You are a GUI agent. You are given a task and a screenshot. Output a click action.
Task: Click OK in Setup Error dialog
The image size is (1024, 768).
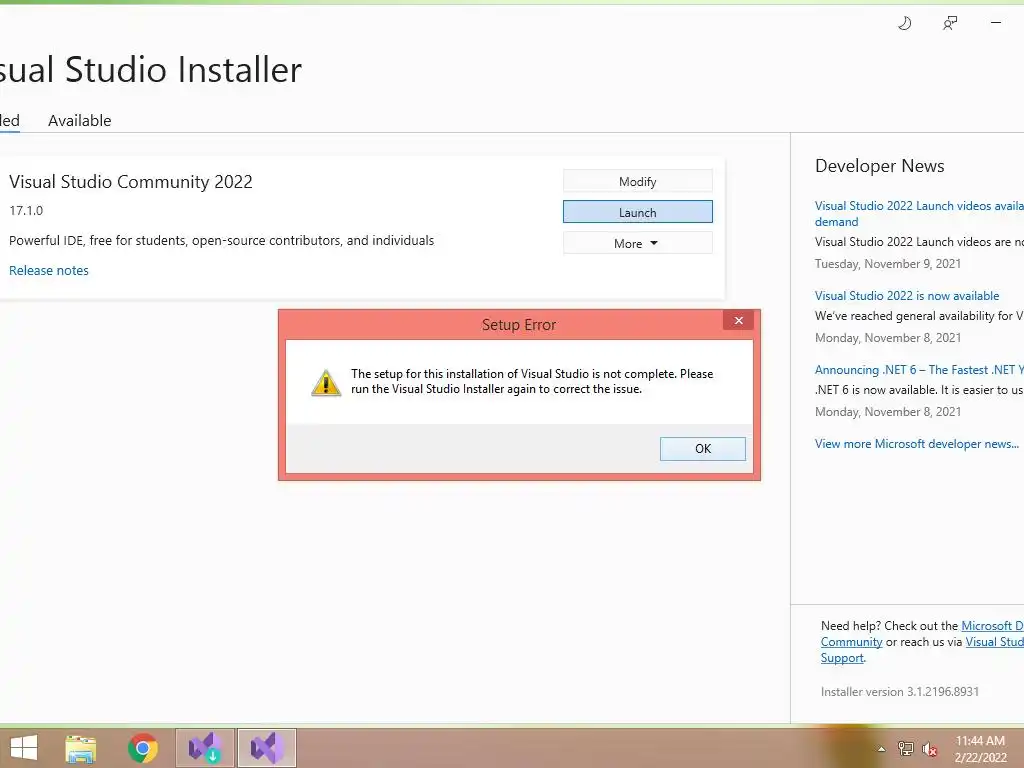pos(703,449)
